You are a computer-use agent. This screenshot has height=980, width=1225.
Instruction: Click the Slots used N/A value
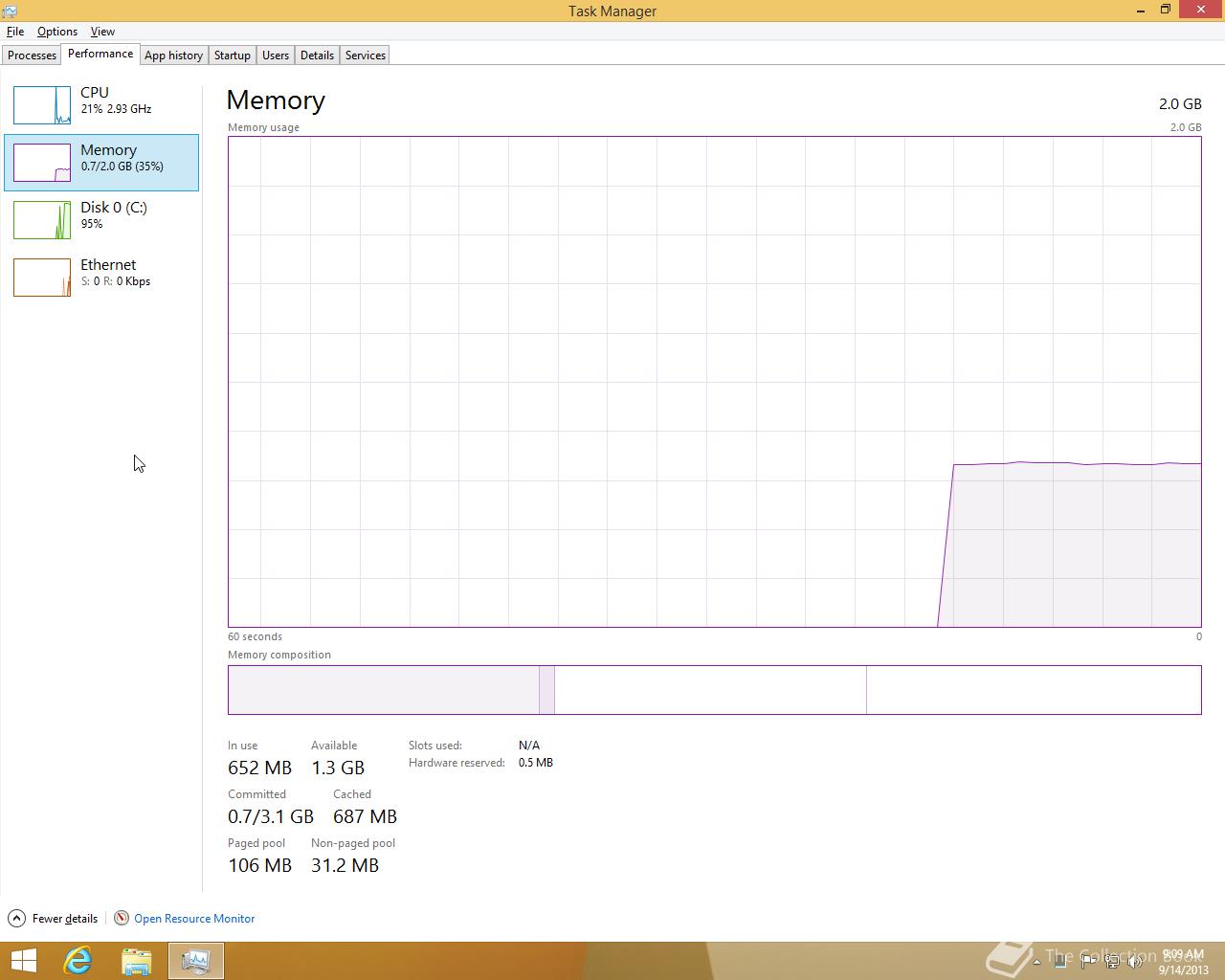click(529, 745)
